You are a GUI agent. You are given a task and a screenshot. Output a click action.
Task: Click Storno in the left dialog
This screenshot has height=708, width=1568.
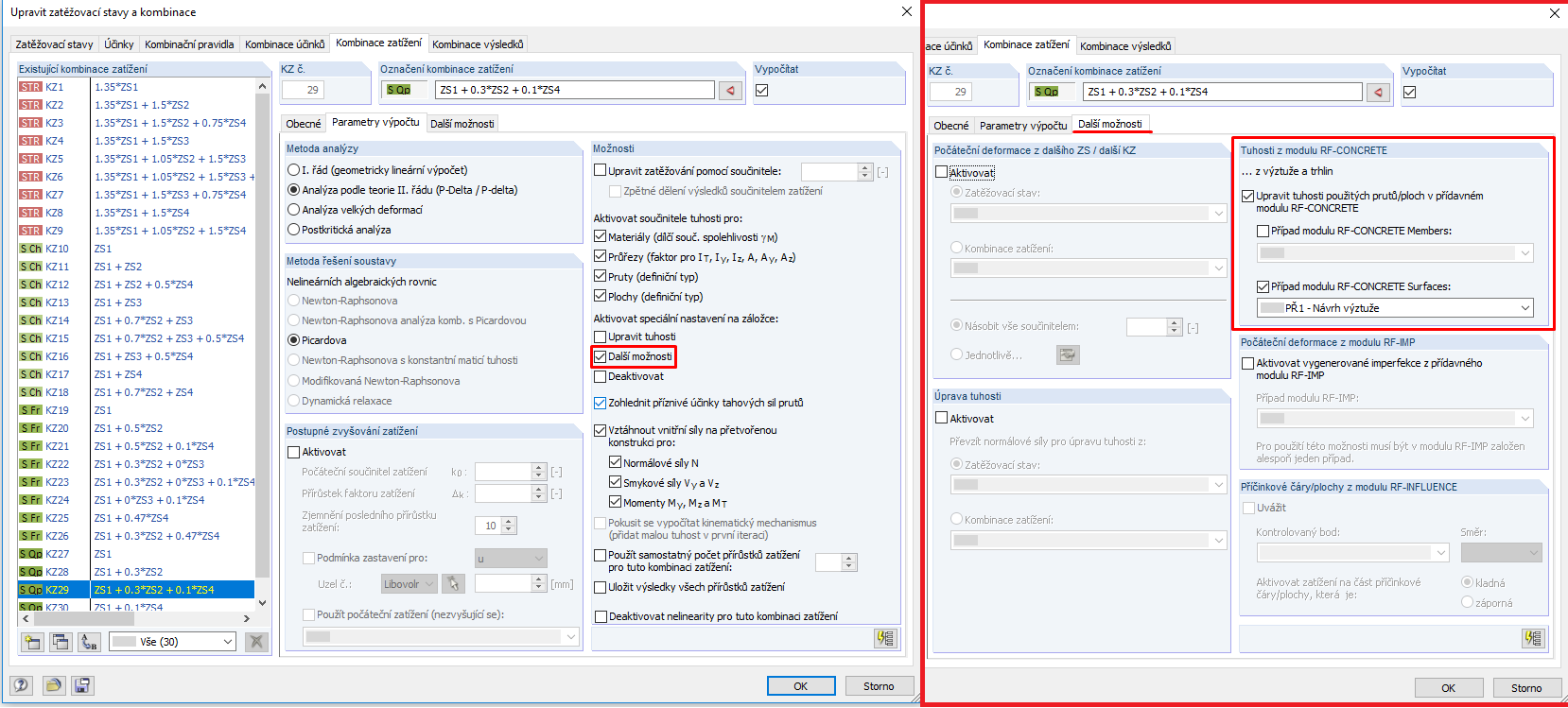[879, 686]
